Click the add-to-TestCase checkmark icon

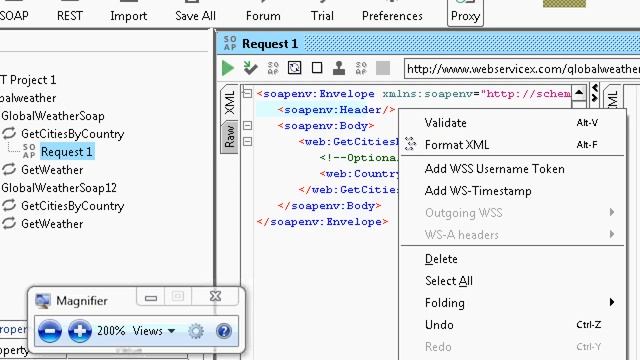(250, 68)
